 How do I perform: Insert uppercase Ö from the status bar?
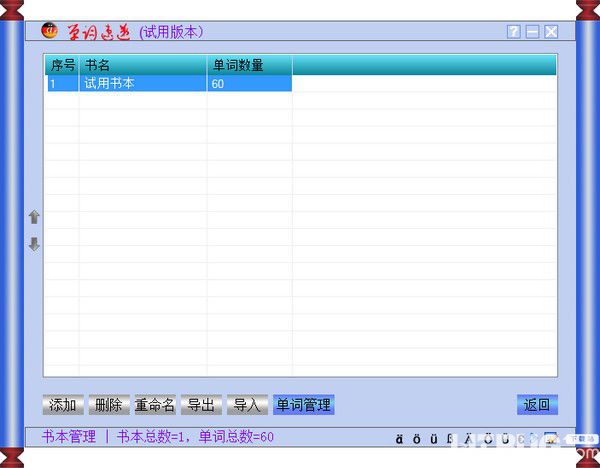(488, 439)
